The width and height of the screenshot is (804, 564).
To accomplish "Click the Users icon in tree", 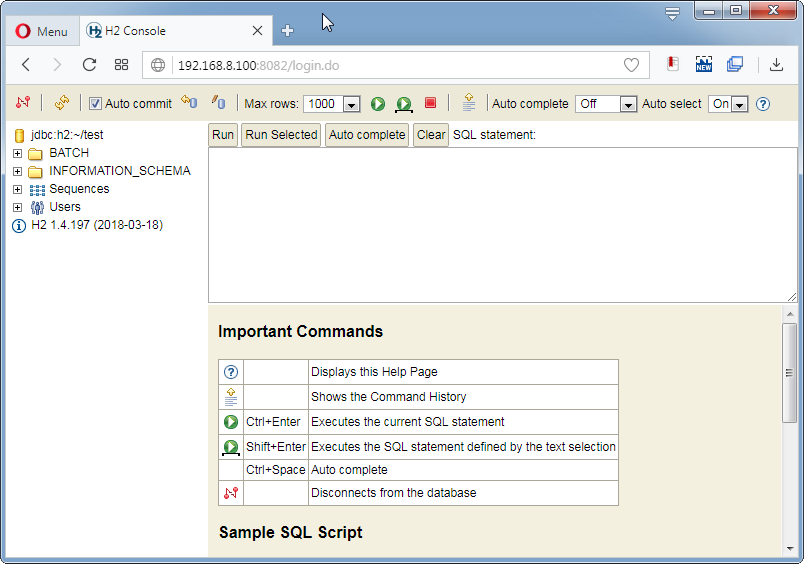I will click(x=37, y=207).
